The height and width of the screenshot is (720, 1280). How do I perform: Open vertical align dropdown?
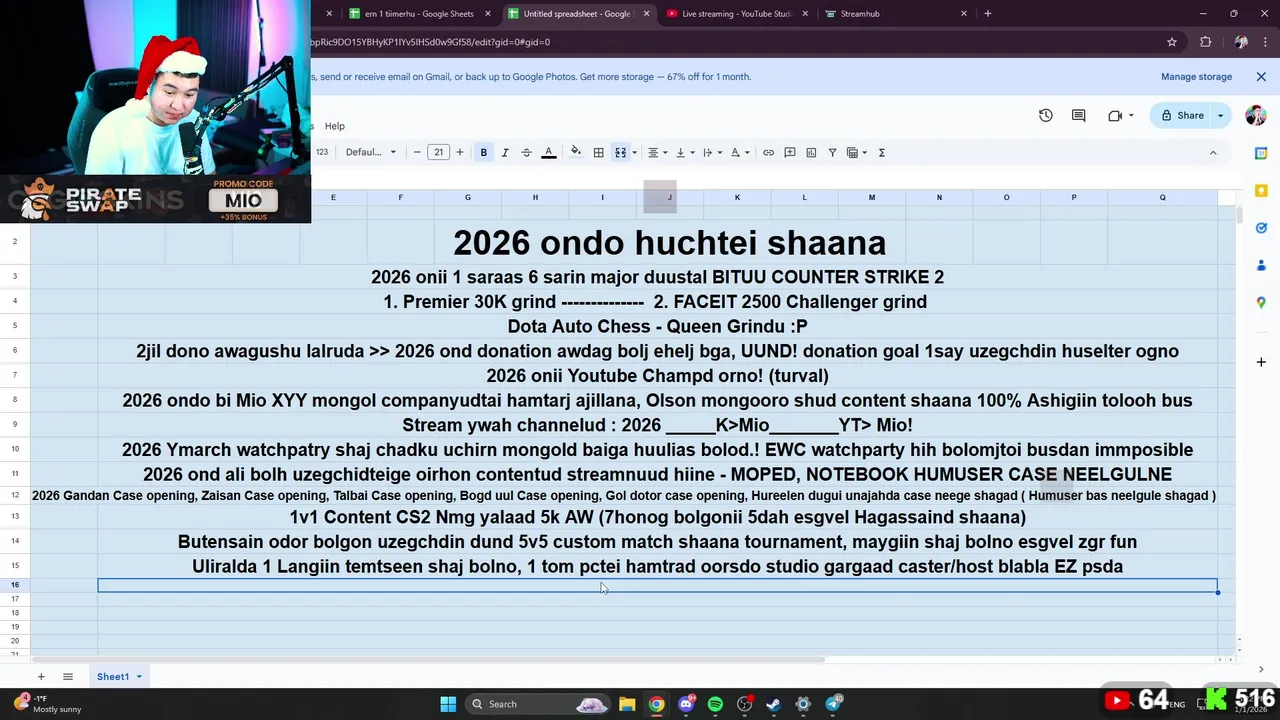click(684, 152)
